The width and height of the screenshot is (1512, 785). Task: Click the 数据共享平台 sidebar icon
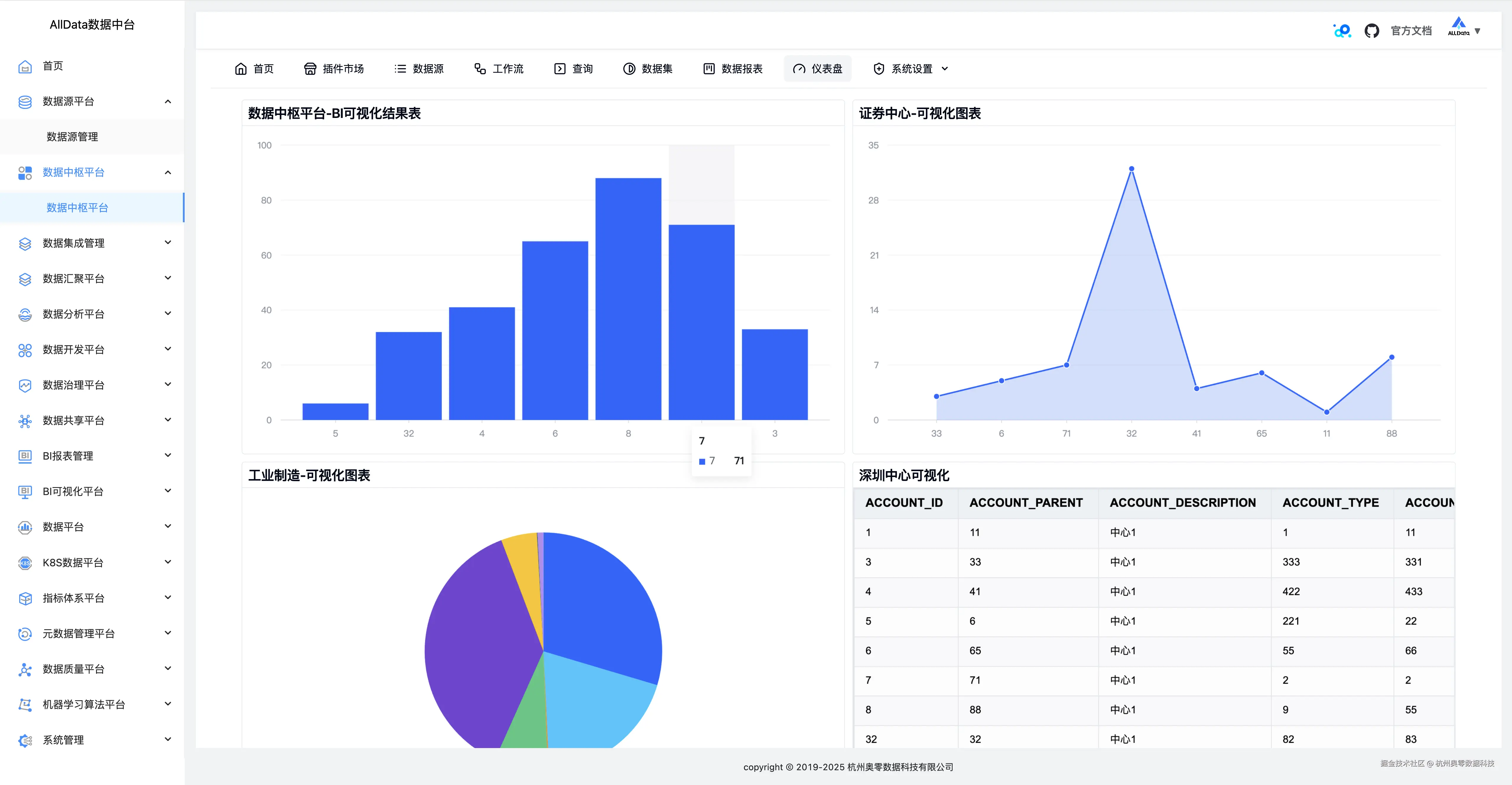click(25, 420)
